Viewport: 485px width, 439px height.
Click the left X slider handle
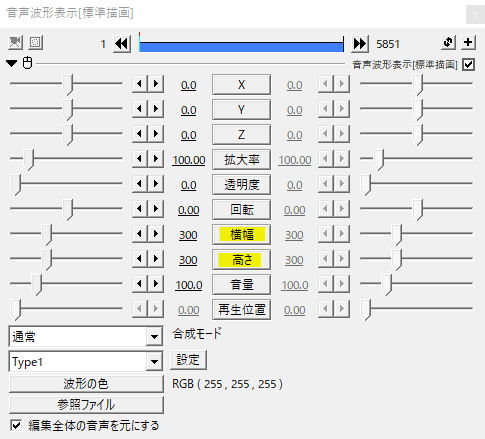68,85
